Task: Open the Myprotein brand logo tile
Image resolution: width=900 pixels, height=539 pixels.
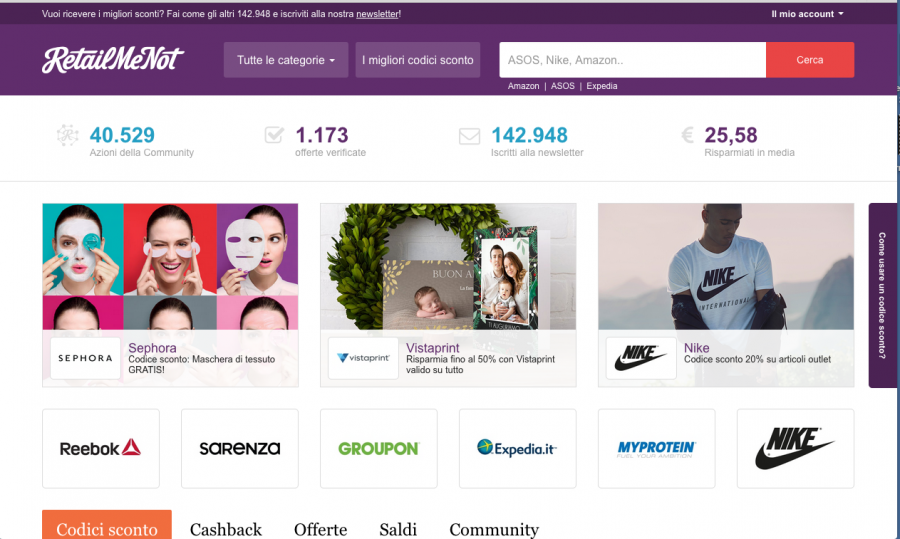Action: (x=657, y=448)
